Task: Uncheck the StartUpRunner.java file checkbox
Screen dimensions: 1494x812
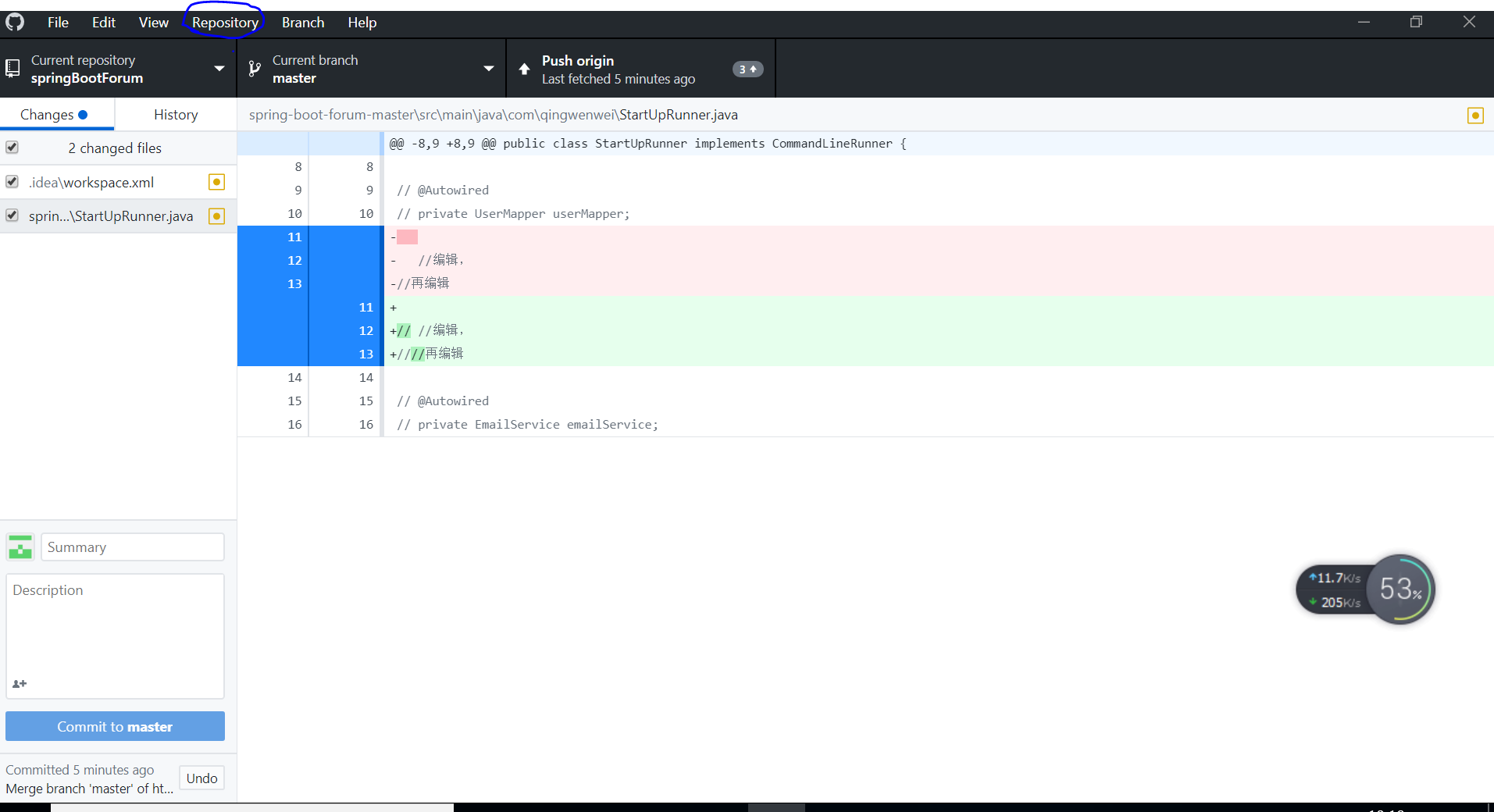Action: click(12, 215)
